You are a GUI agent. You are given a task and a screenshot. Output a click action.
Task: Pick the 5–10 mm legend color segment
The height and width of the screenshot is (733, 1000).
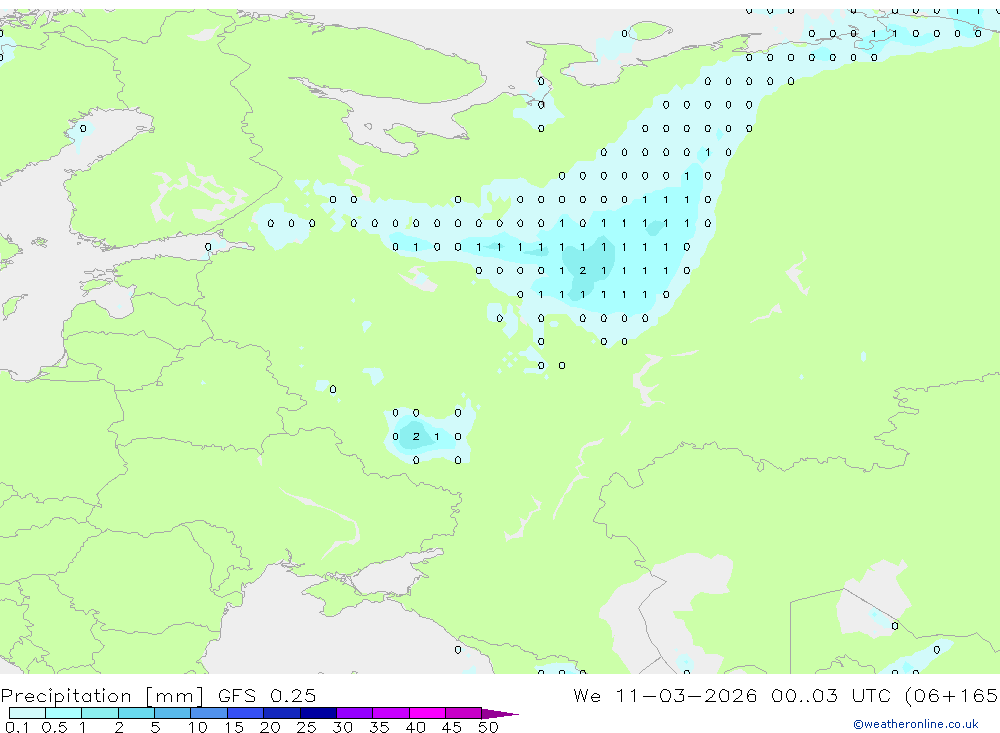point(173,713)
